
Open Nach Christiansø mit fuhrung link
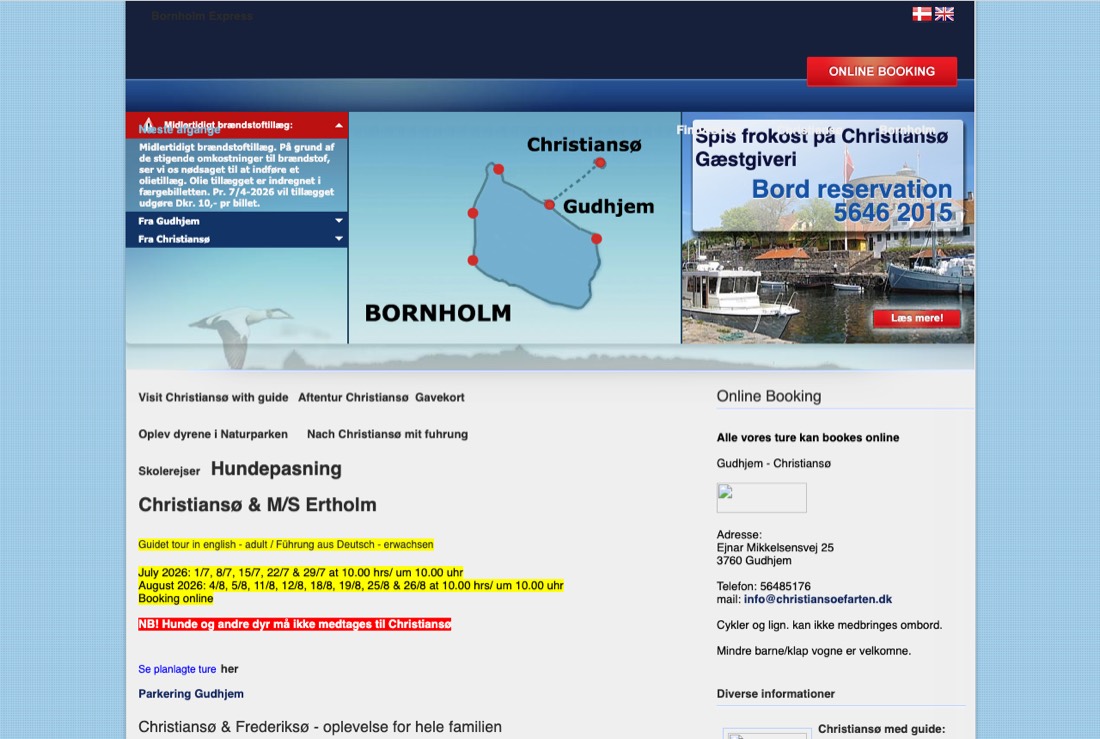pos(387,434)
